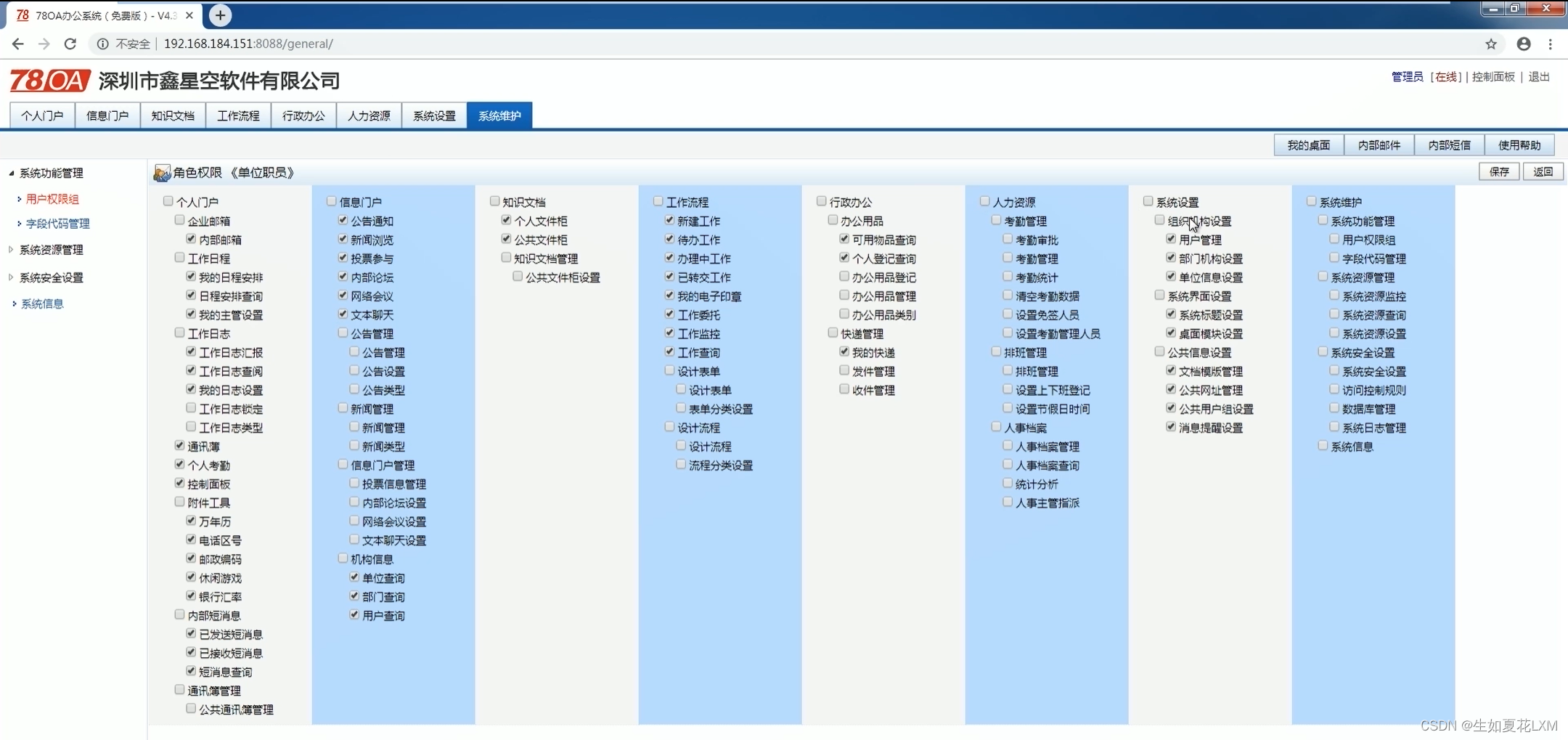Open the 行政办公 tab

point(303,115)
